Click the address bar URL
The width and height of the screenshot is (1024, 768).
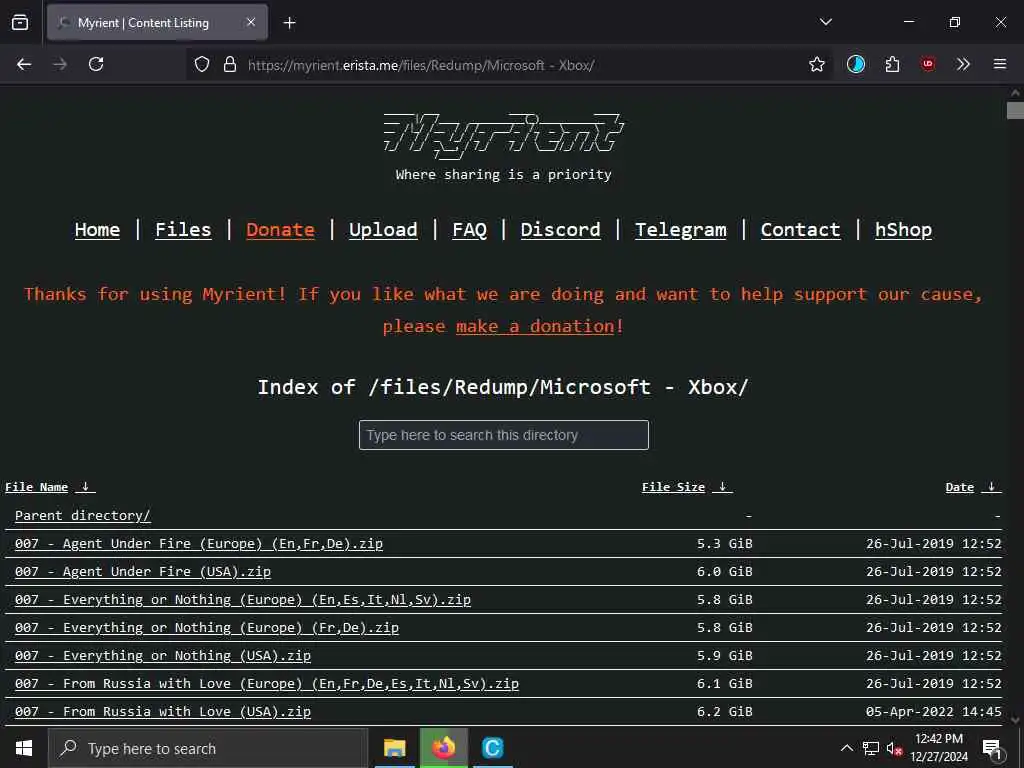[x=421, y=65]
